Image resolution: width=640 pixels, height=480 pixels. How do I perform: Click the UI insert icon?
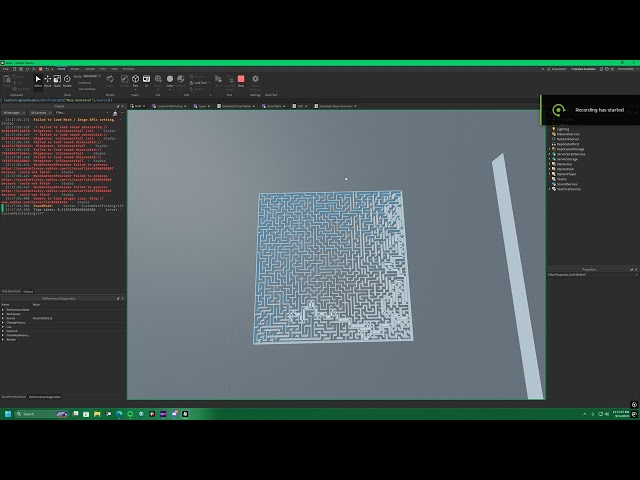point(146,81)
